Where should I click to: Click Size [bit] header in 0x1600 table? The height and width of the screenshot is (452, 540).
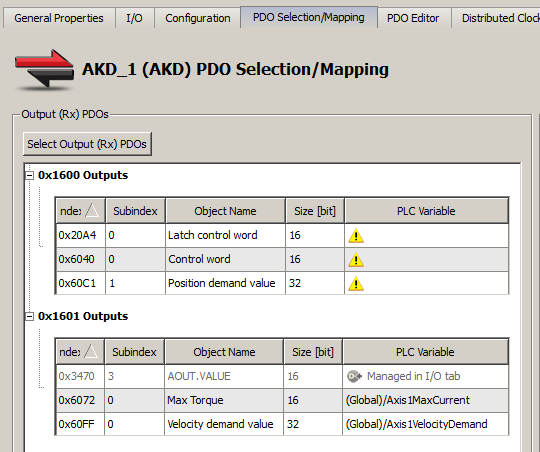[x=315, y=211]
